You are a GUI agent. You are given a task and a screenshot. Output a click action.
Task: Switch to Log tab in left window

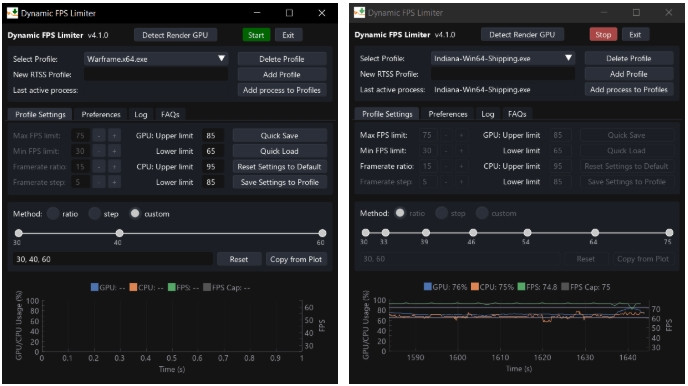click(x=141, y=114)
